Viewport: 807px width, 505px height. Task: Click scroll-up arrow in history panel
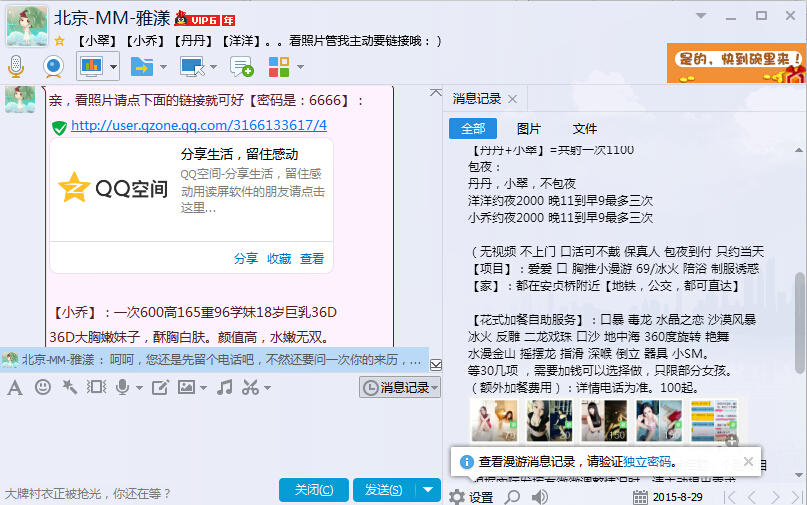click(799, 150)
